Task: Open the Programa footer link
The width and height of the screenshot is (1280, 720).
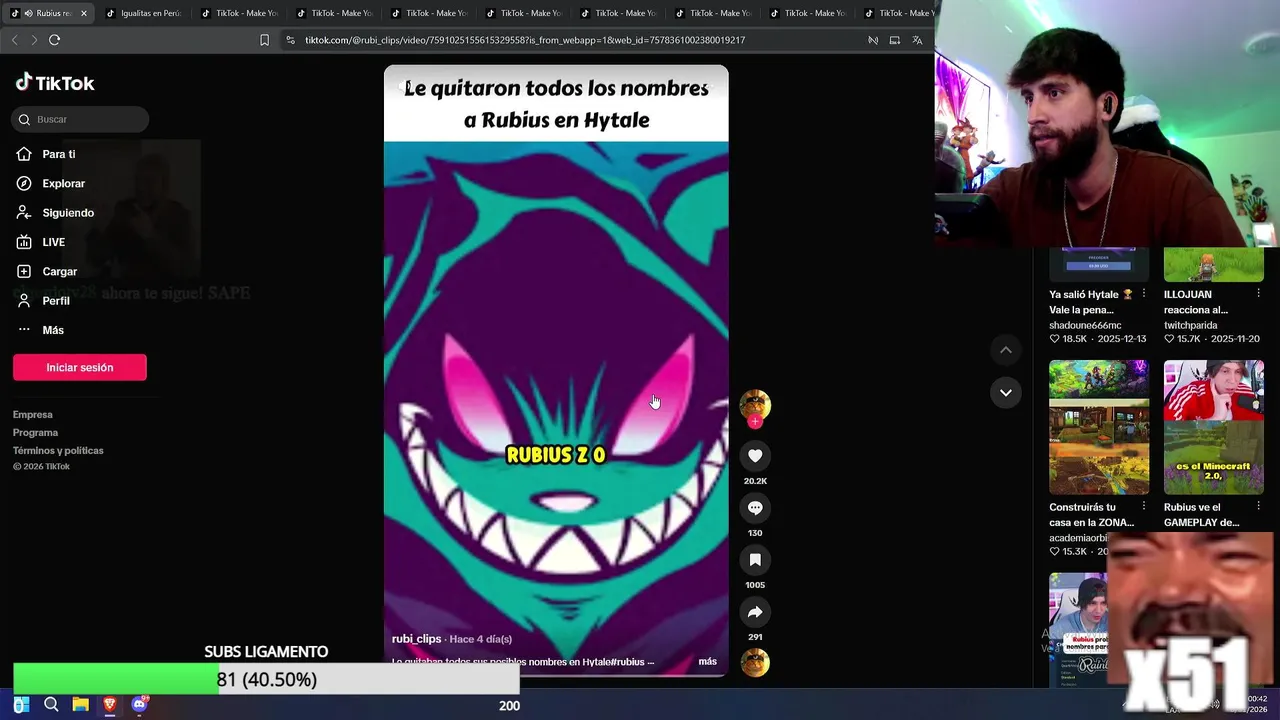Action: click(36, 432)
